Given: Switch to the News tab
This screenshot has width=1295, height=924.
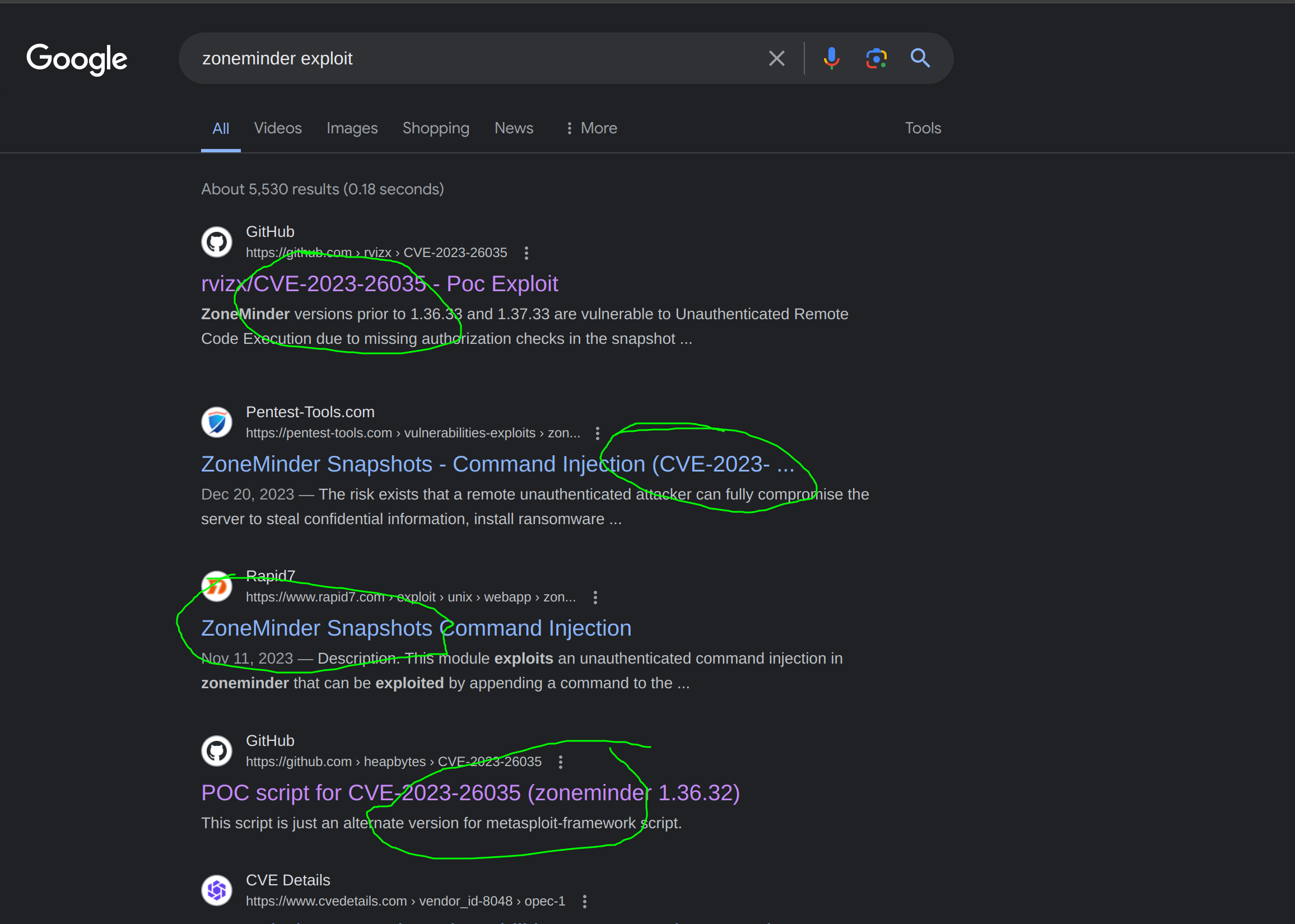Looking at the screenshot, I should tap(513, 128).
